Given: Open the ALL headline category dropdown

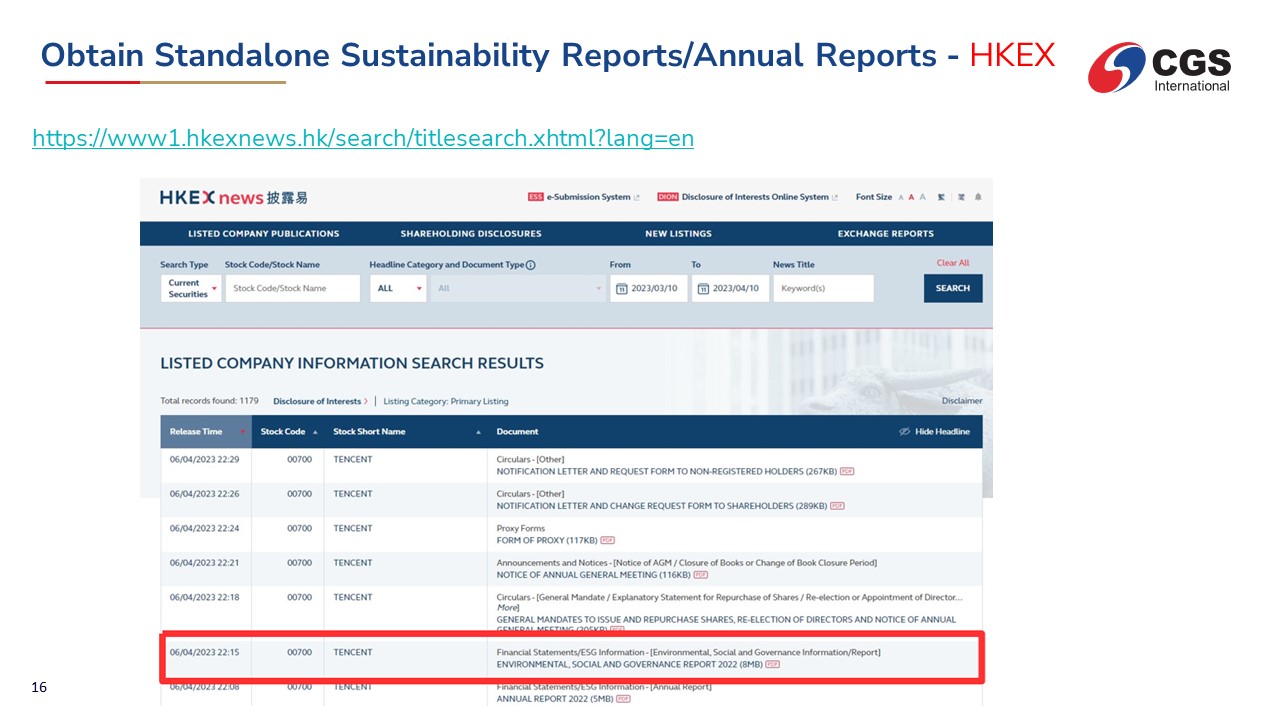Looking at the screenshot, I should (398, 288).
